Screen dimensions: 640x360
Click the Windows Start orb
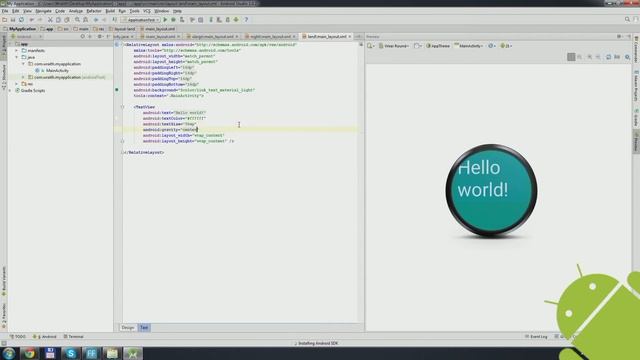[9, 353]
